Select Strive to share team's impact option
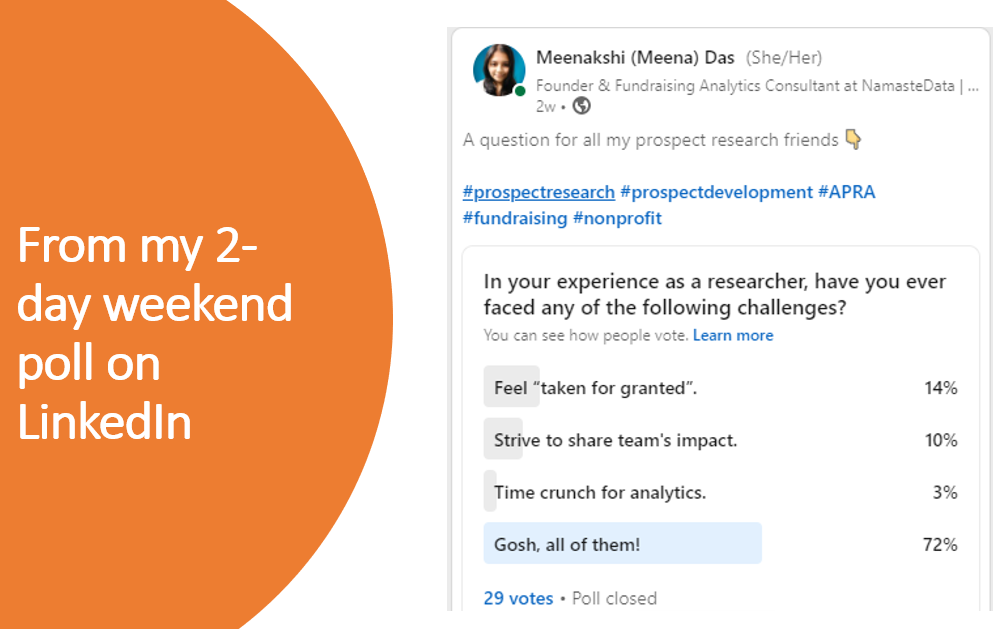This screenshot has height=629, width=993. tap(721, 440)
